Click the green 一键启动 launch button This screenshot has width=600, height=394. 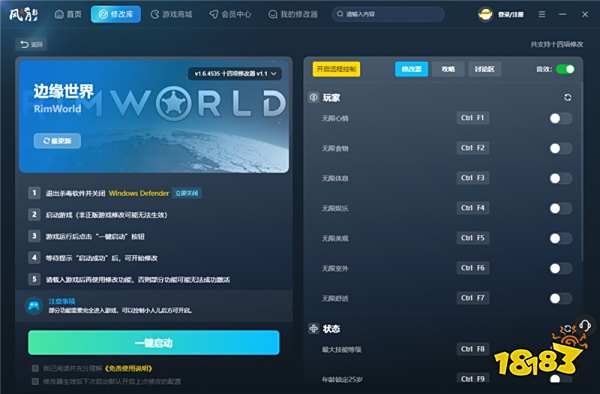pyautogui.click(x=154, y=343)
